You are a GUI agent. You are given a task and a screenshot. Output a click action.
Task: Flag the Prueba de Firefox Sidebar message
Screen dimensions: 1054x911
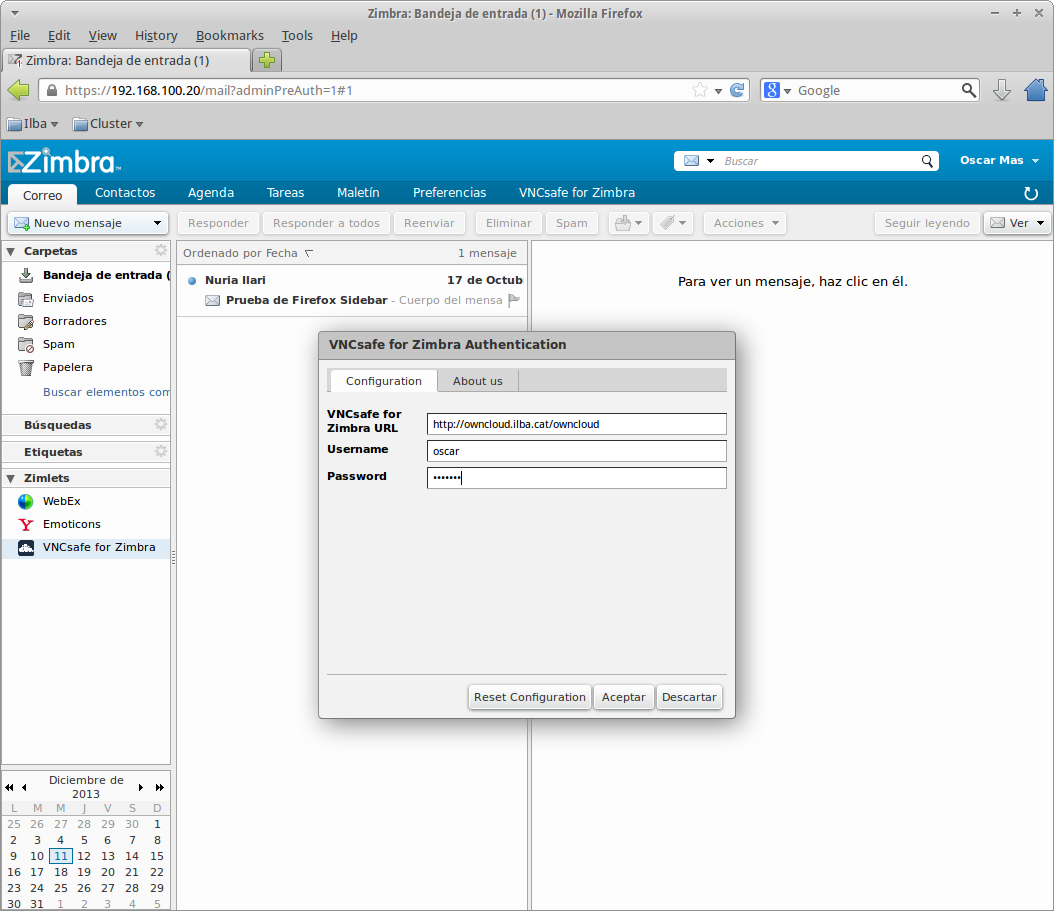pyautogui.click(x=514, y=300)
